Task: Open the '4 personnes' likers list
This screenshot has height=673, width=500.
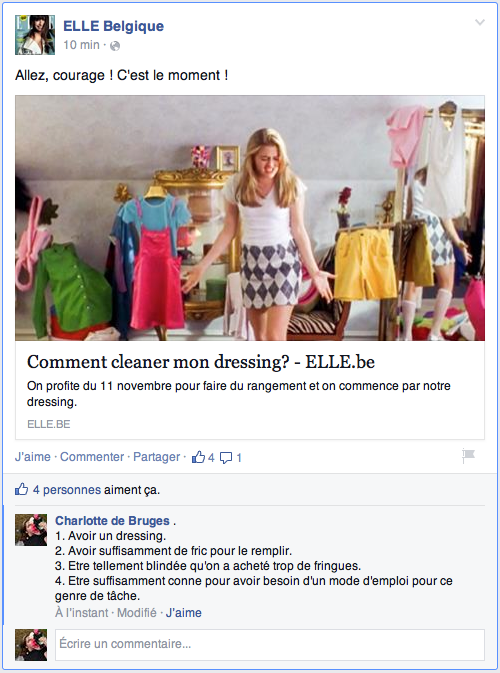Action: click(67, 490)
